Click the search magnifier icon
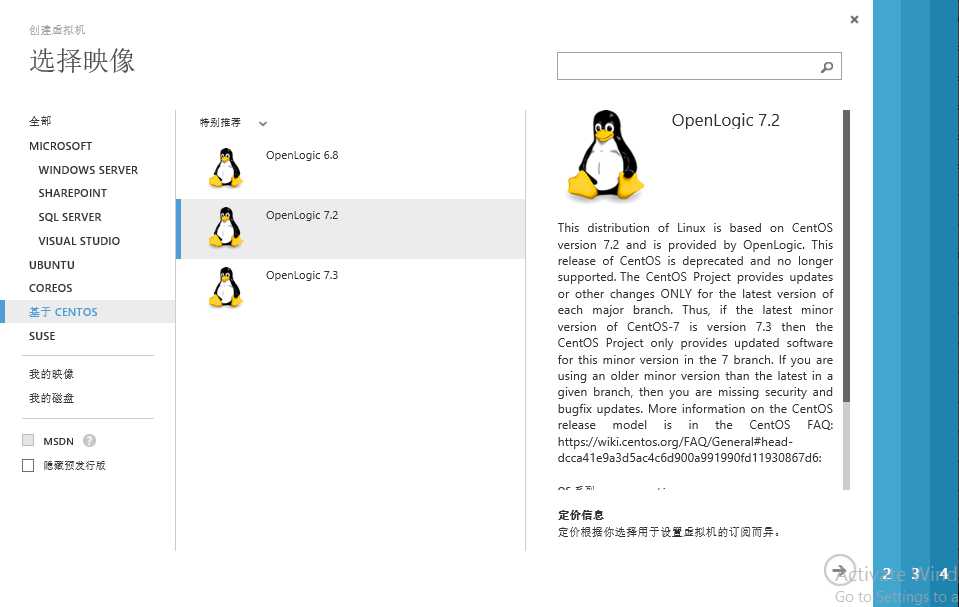 pos(827,67)
